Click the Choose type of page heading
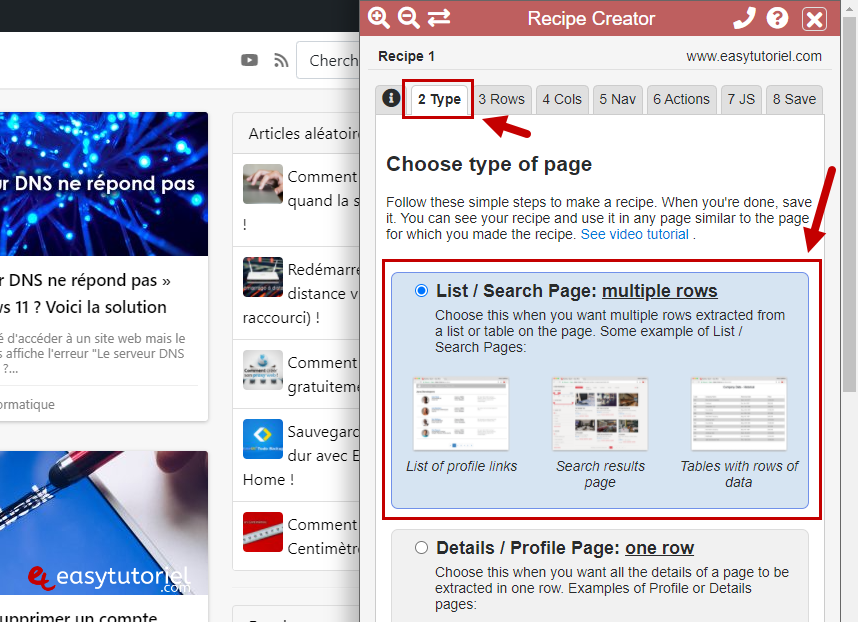 pyautogui.click(x=489, y=164)
